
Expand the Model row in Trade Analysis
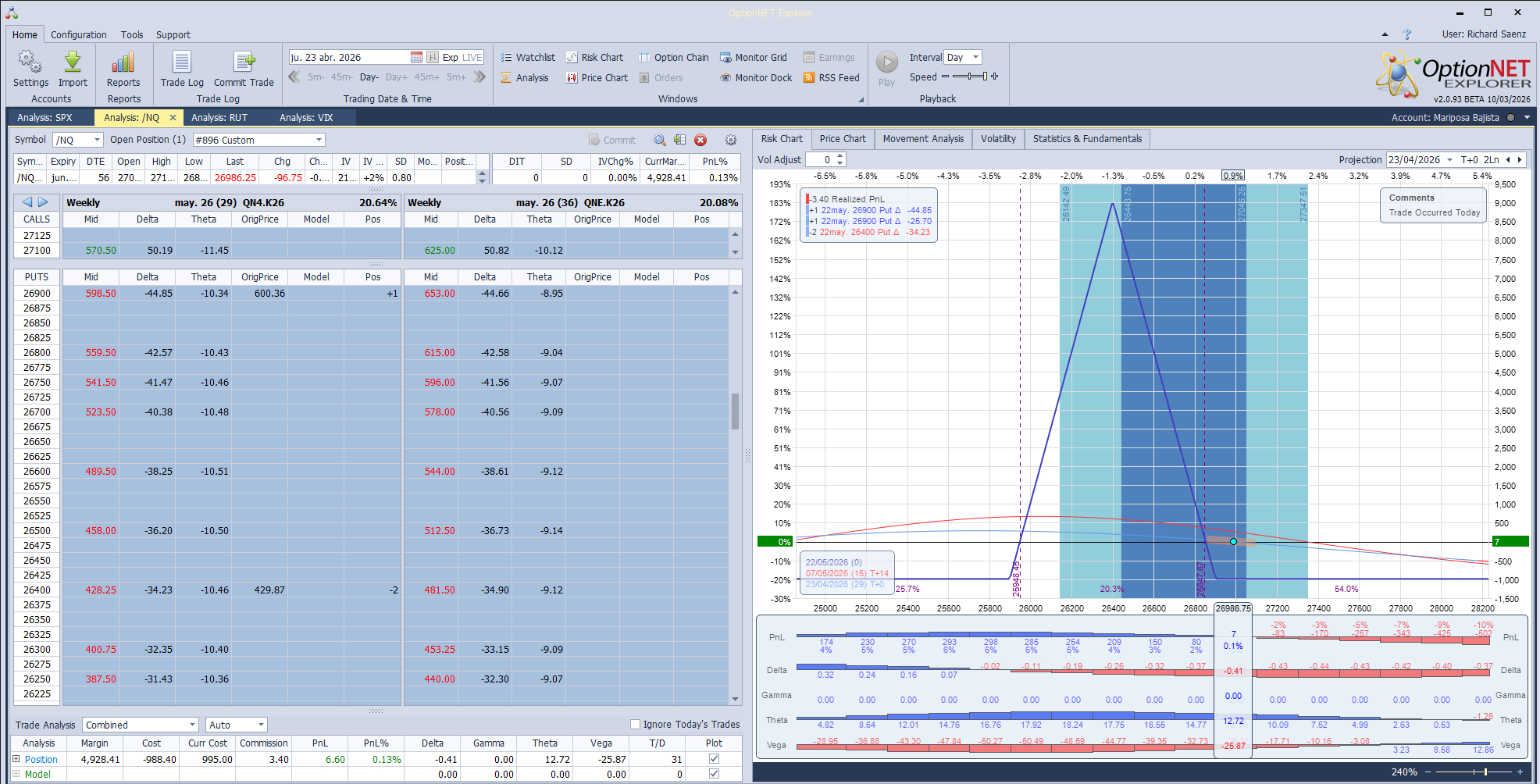[x=16, y=774]
